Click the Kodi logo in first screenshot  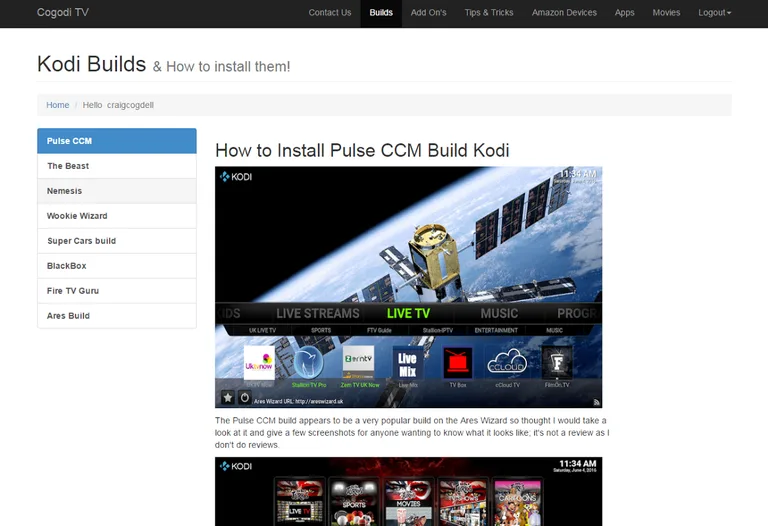[236, 177]
